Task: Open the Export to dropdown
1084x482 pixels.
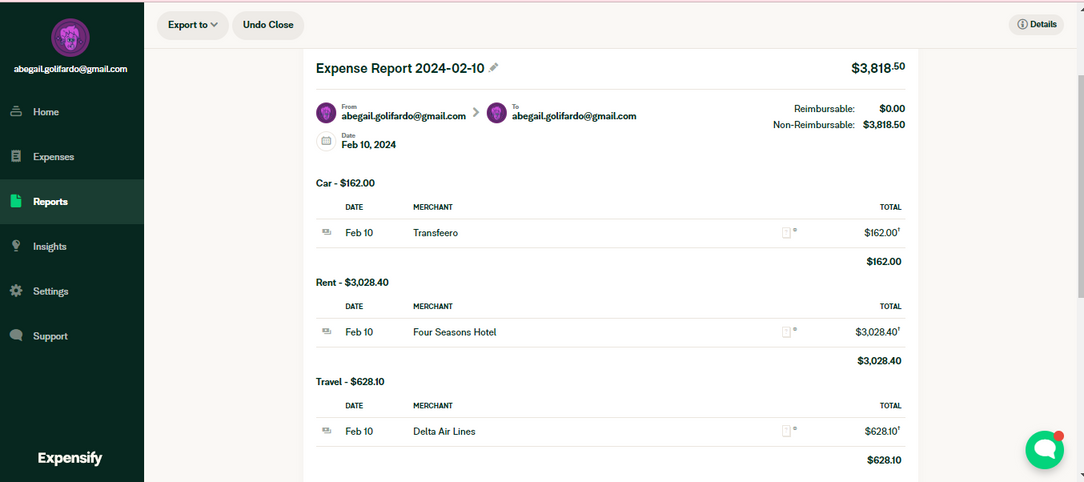Action: 193,25
